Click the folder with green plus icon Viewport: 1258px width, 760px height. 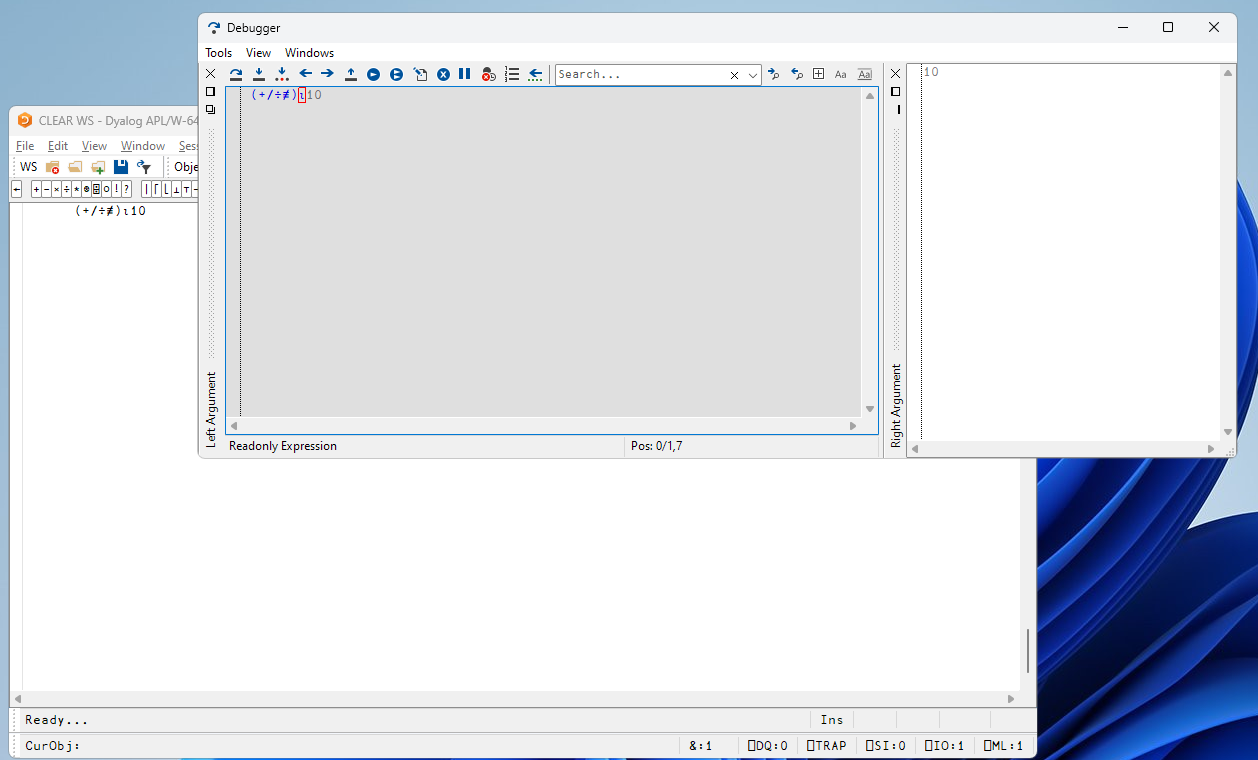(98, 167)
